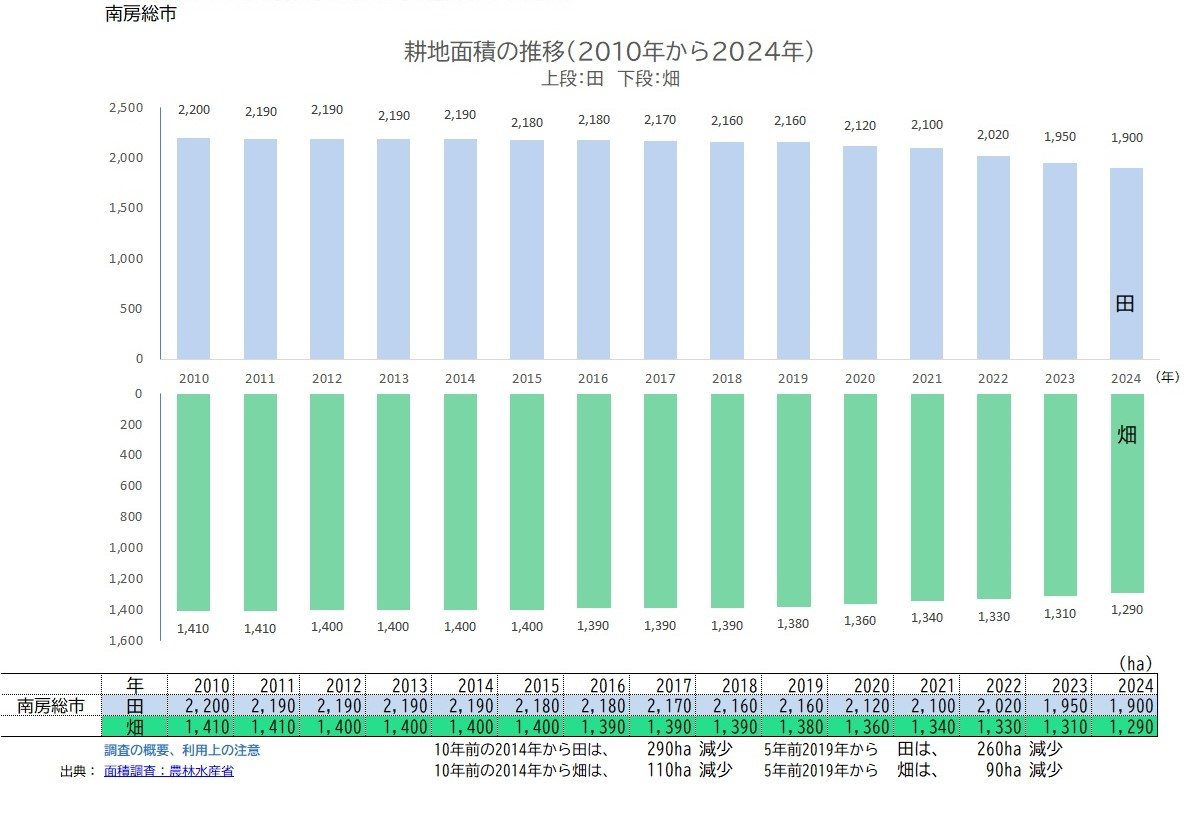Select the 南房総市 row label in the table

pos(51,706)
